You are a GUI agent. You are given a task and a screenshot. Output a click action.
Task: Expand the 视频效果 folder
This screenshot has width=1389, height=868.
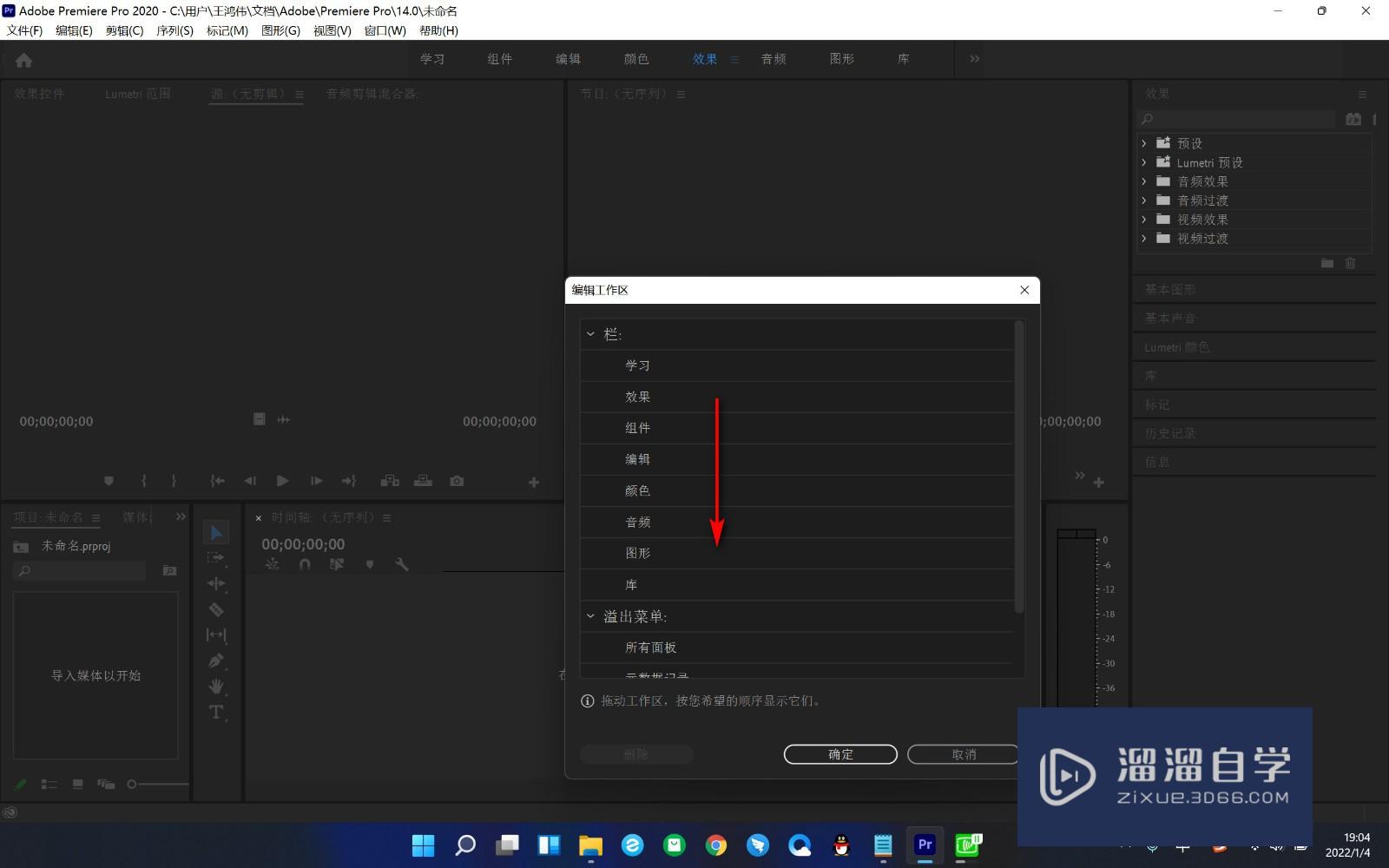coord(1144,220)
